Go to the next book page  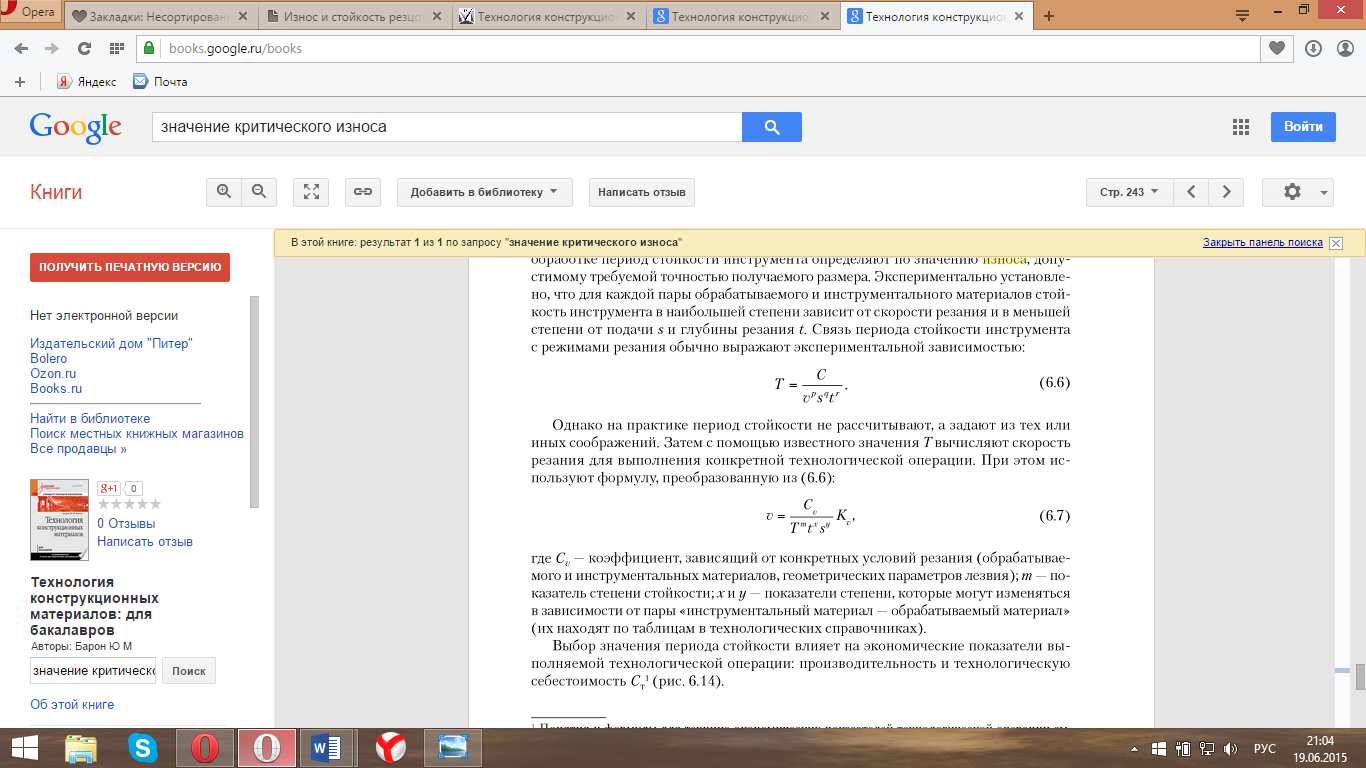click(x=1226, y=192)
